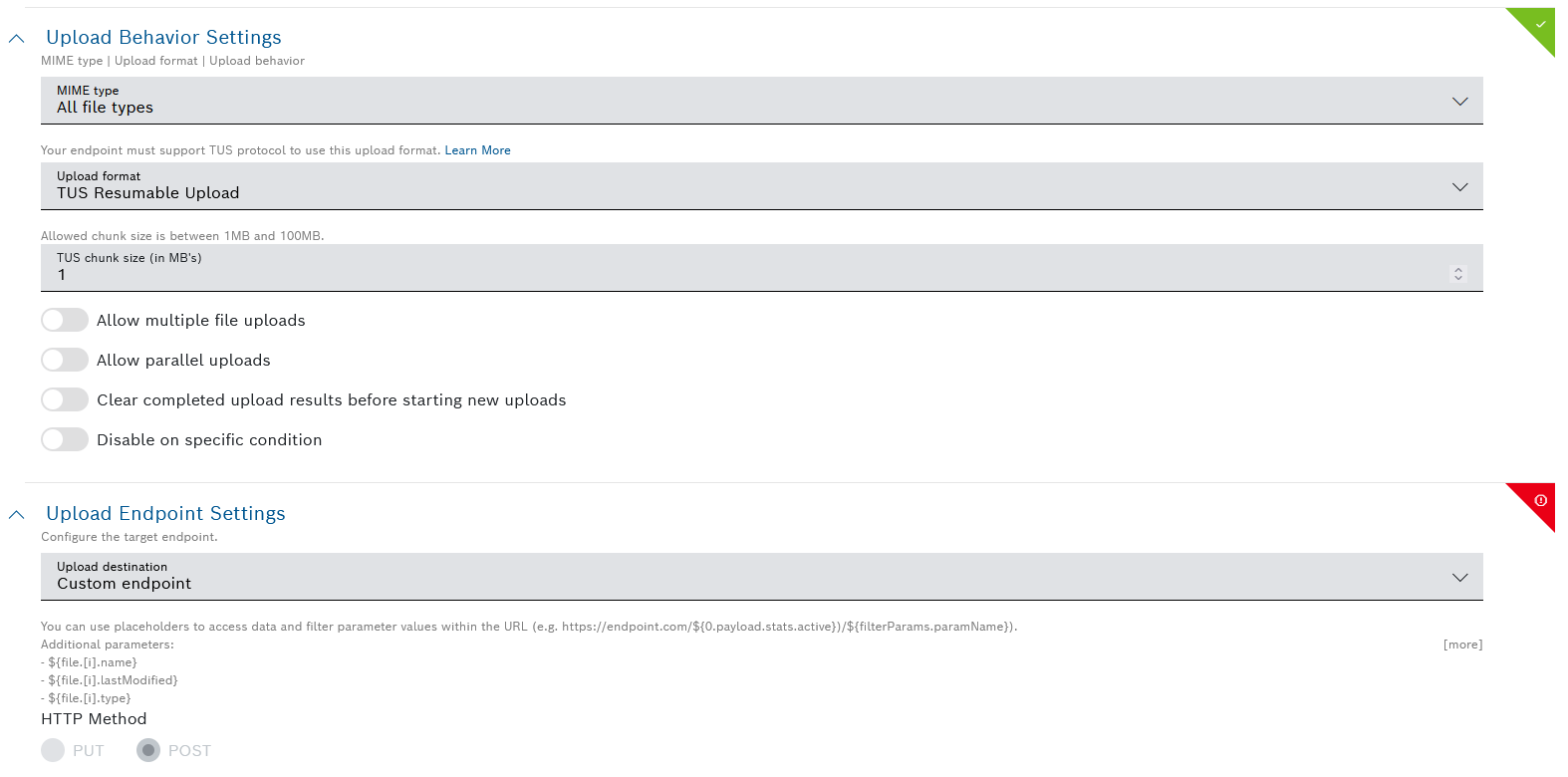Click the red error status icon
The height and width of the screenshot is (777, 1568).
[1539, 500]
